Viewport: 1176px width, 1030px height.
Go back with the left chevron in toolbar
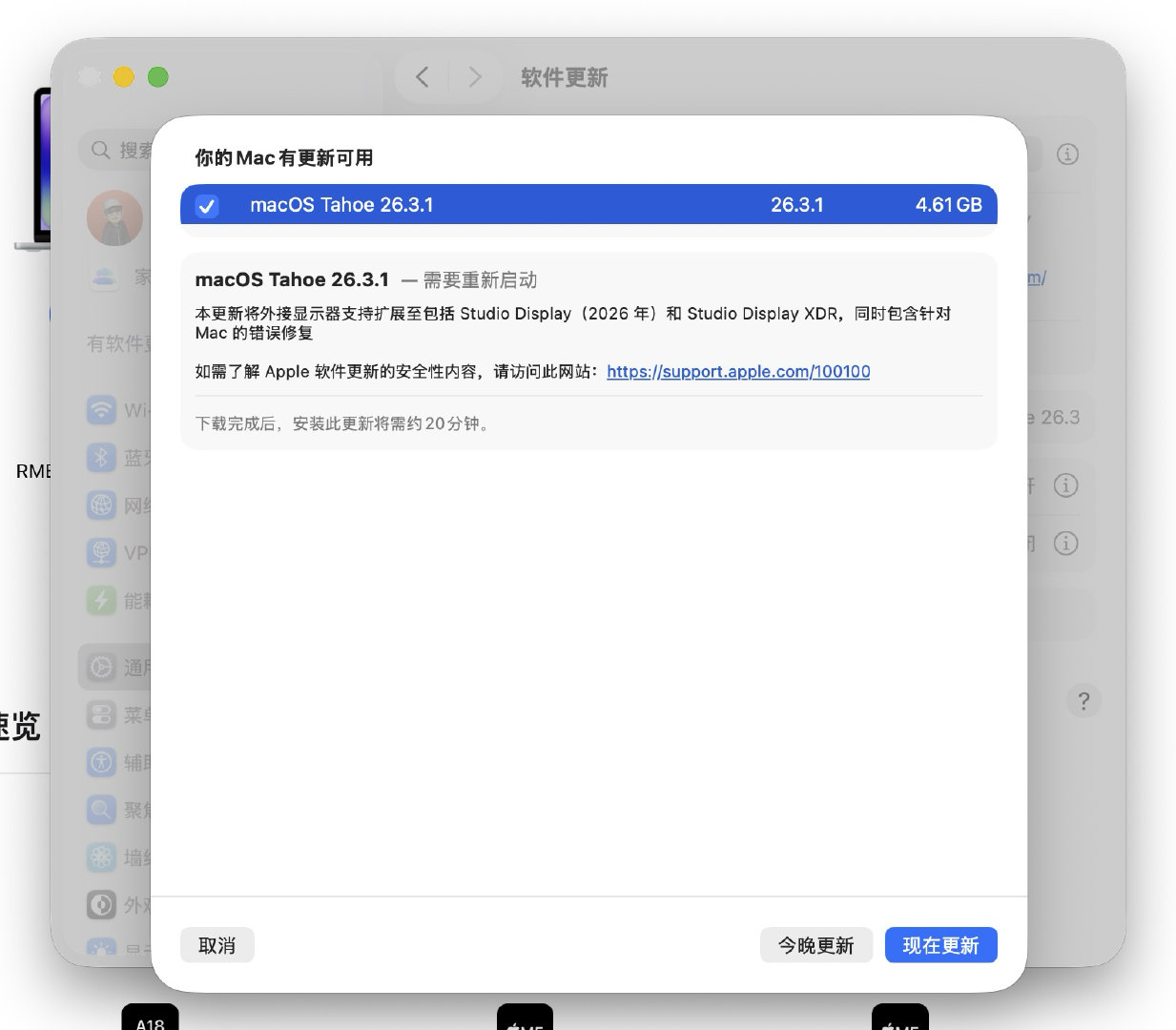coord(423,77)
